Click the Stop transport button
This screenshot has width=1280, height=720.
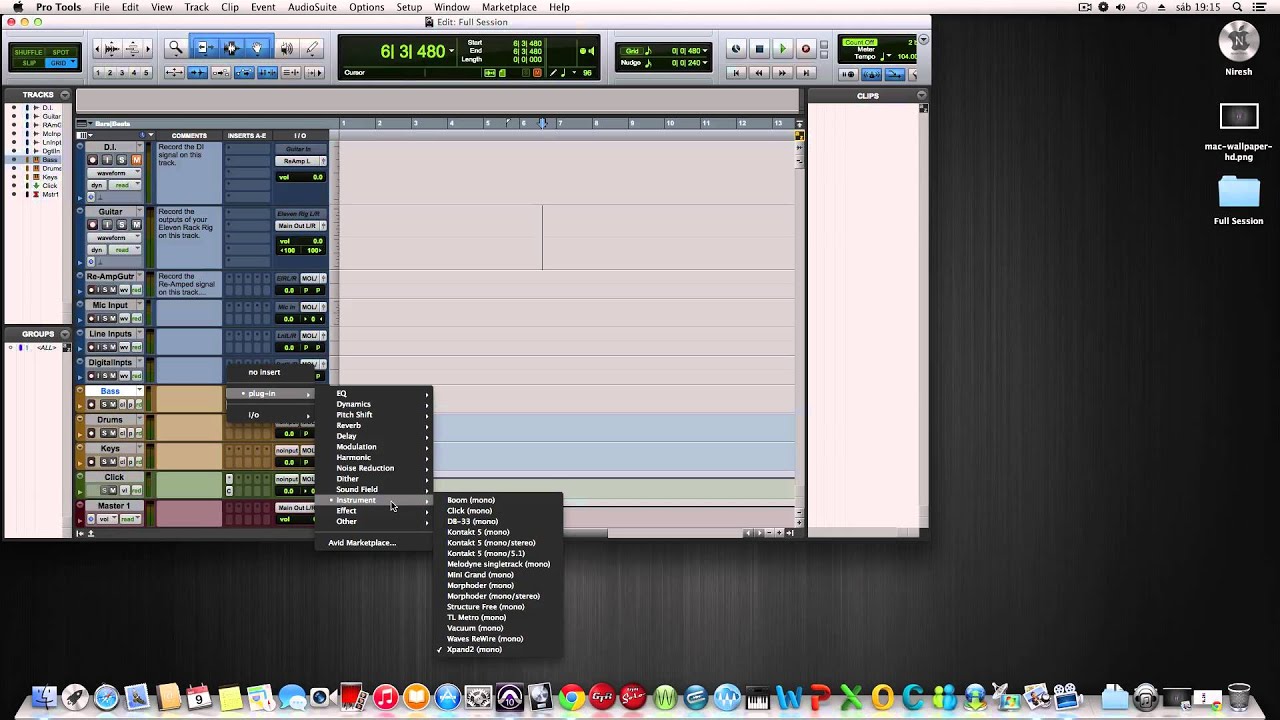point(759,49)
